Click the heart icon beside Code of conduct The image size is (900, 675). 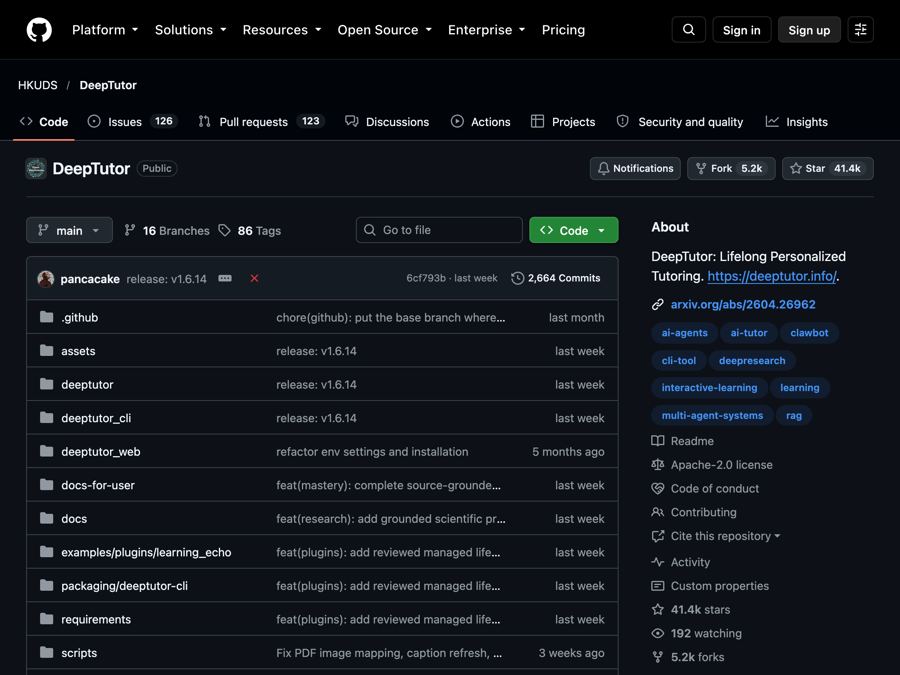(x=658, y=488)
